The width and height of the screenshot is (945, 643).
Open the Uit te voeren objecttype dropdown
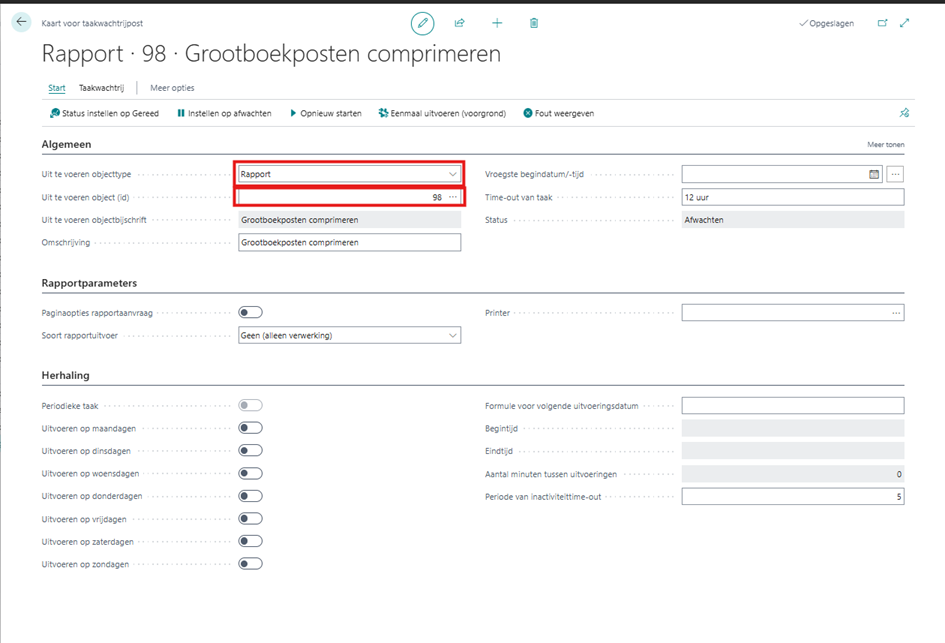point(452,174)
